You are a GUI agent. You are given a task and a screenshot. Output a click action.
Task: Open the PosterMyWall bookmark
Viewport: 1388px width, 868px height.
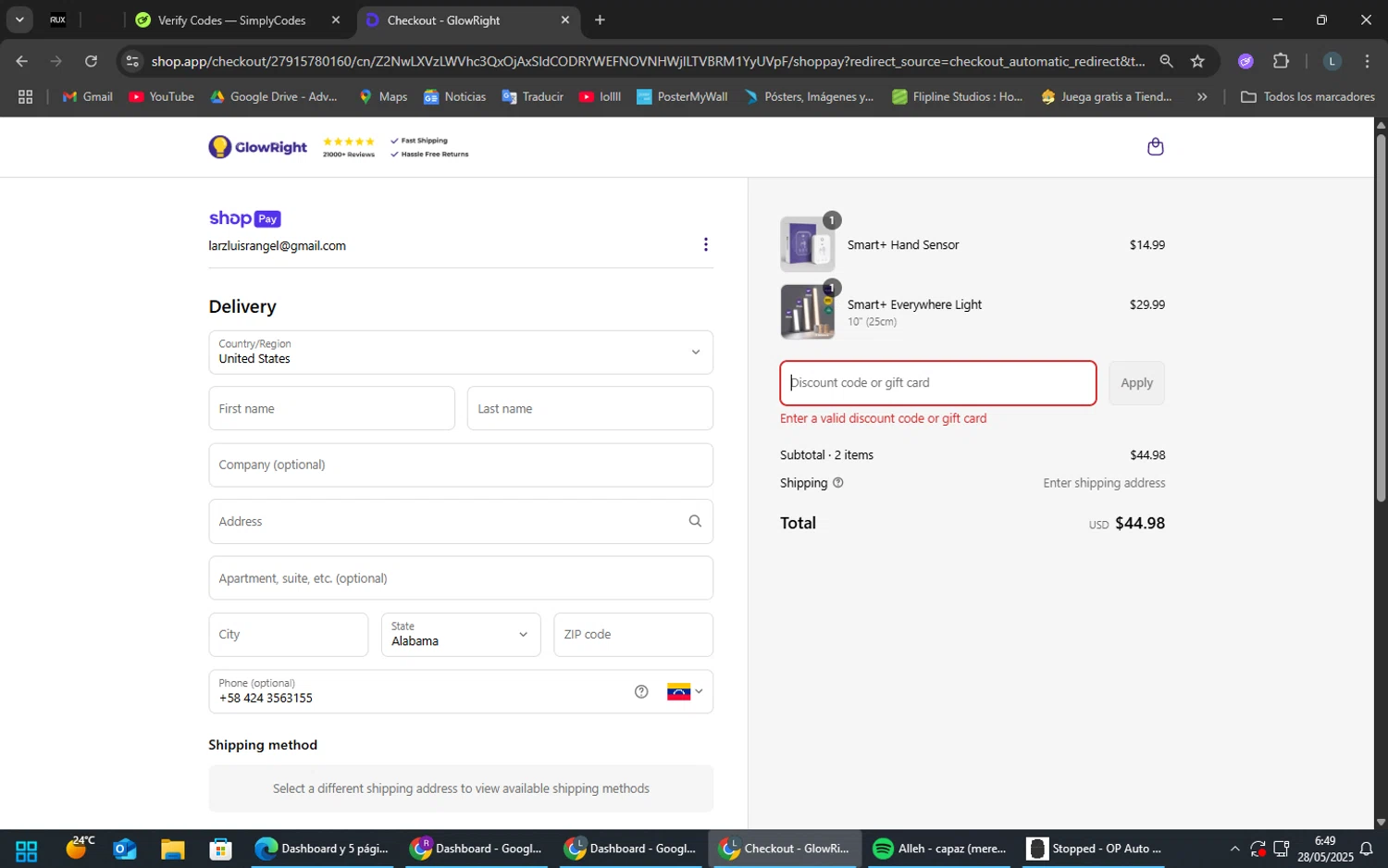682,96
